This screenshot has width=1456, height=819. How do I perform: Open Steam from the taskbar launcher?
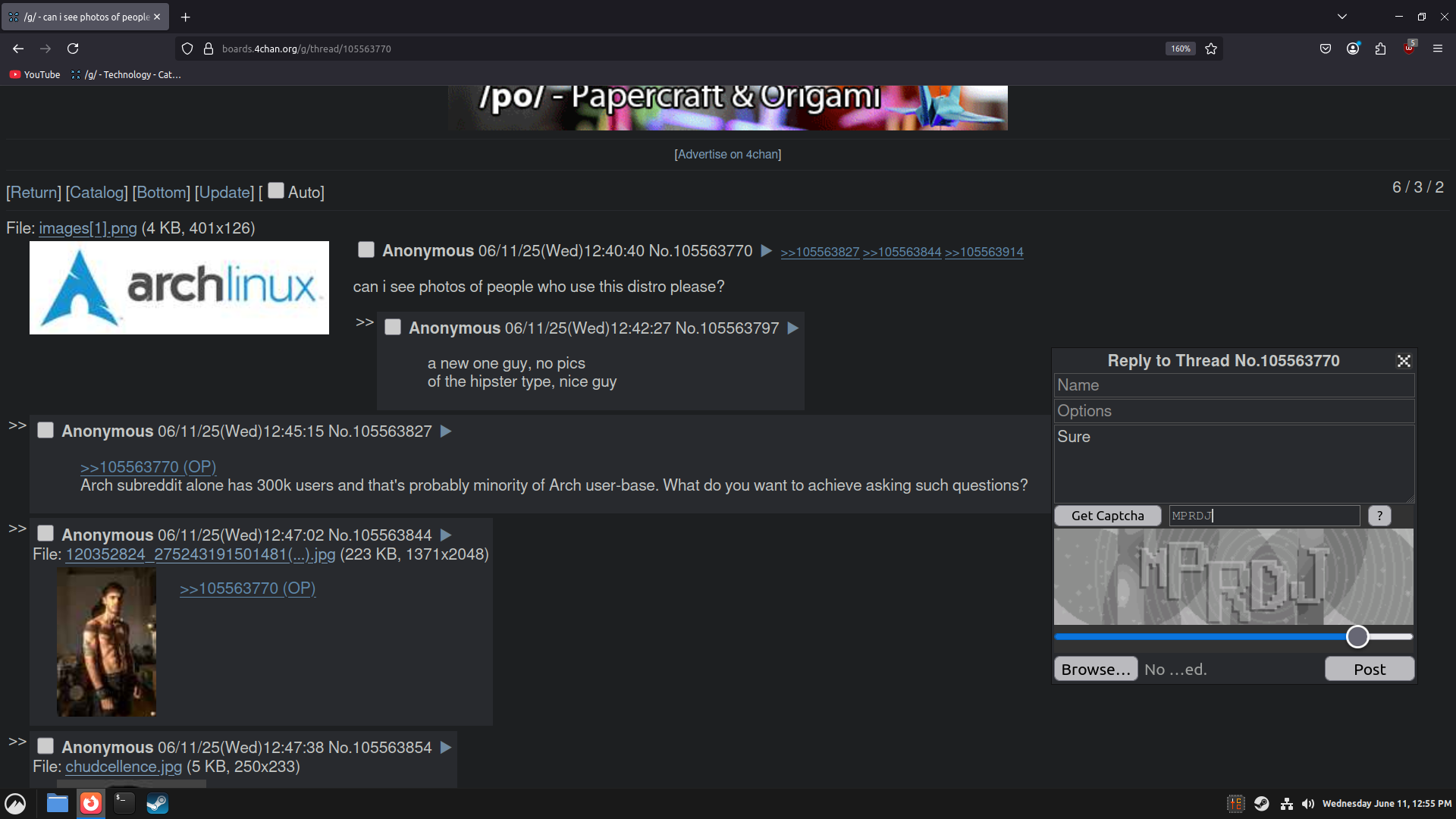coord(157,803)
